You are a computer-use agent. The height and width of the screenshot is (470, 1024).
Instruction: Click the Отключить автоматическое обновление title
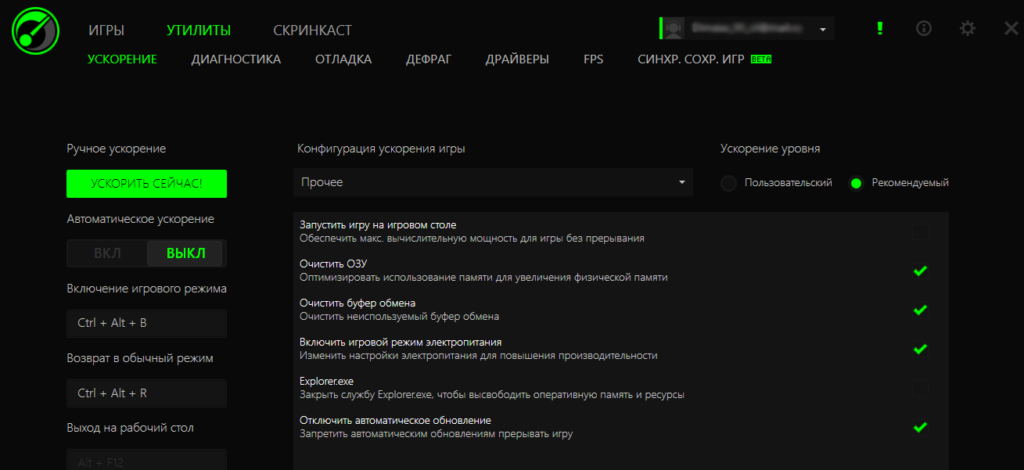point(395,420)
